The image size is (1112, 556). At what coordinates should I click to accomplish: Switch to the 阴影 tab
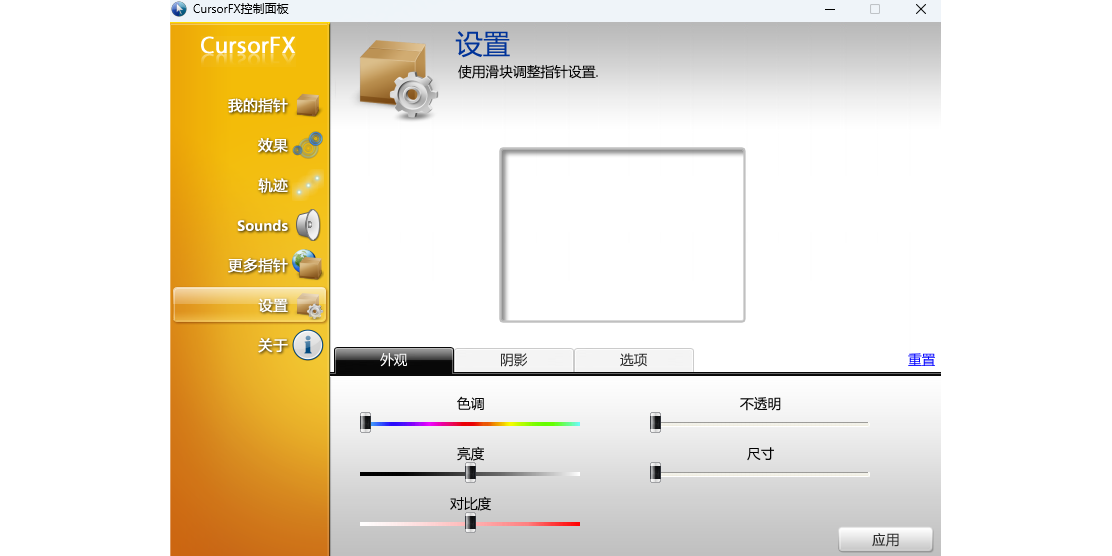pos(513,360)
